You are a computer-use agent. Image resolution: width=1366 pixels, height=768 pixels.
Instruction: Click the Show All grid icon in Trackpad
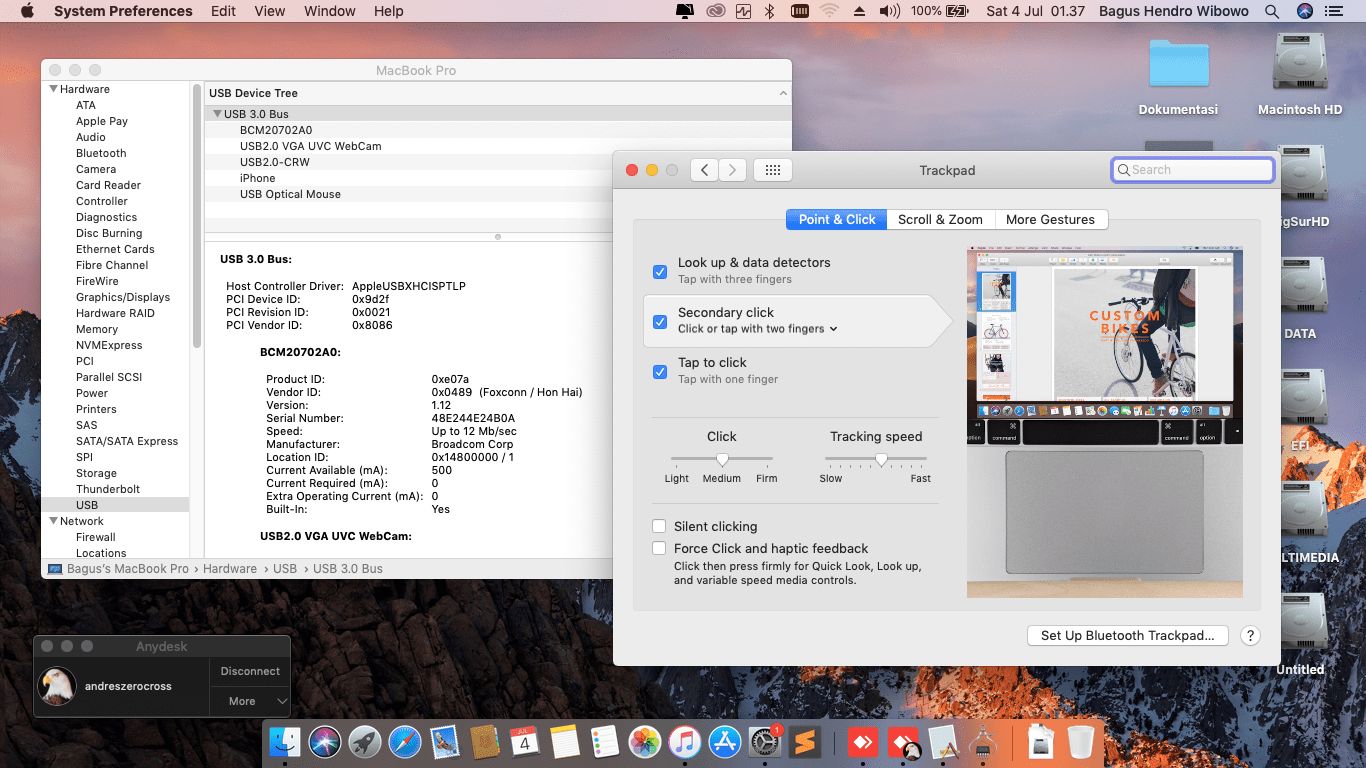[x=772, y=170]
